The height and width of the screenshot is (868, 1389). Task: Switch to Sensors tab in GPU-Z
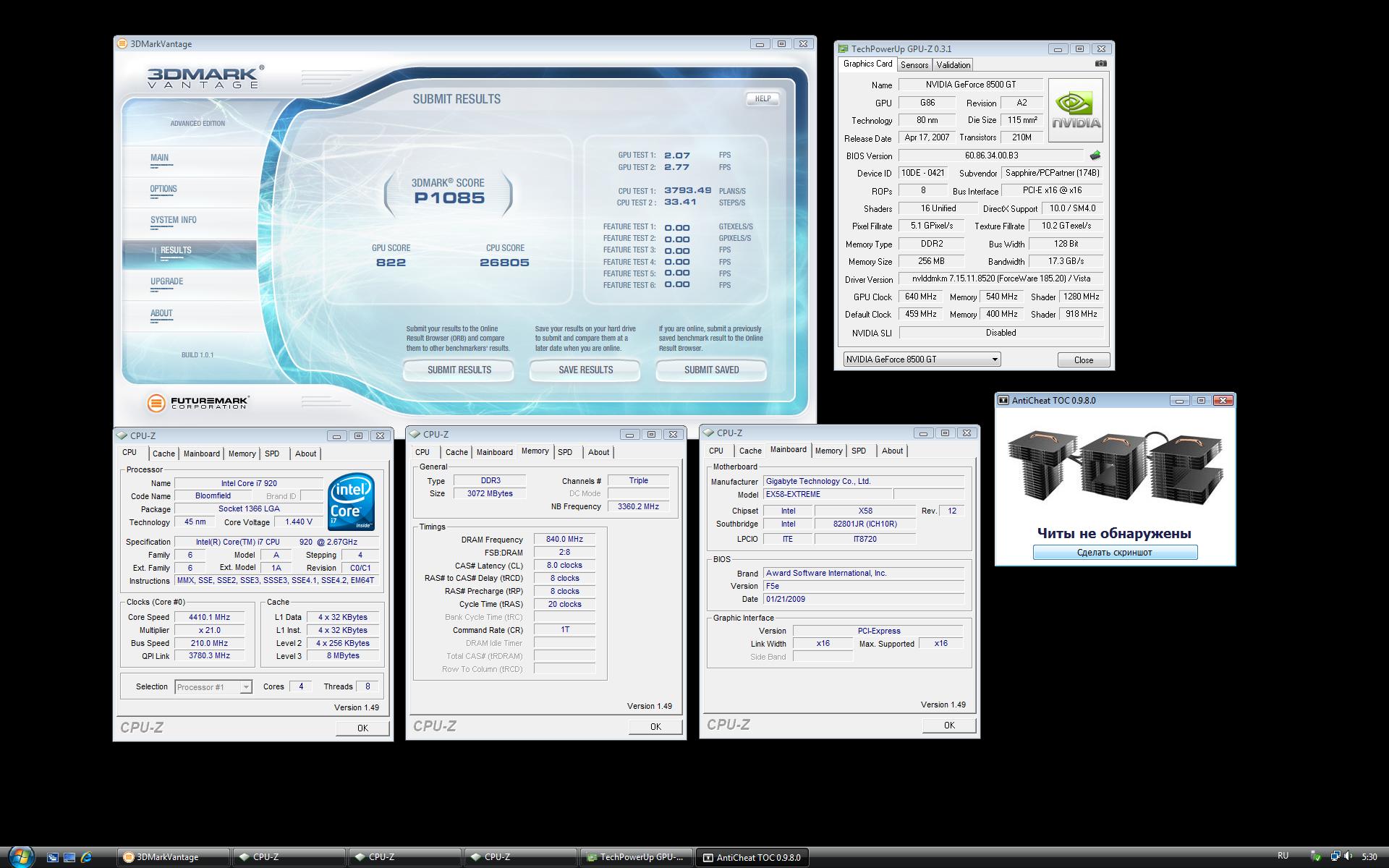click(x=914, y=65)
